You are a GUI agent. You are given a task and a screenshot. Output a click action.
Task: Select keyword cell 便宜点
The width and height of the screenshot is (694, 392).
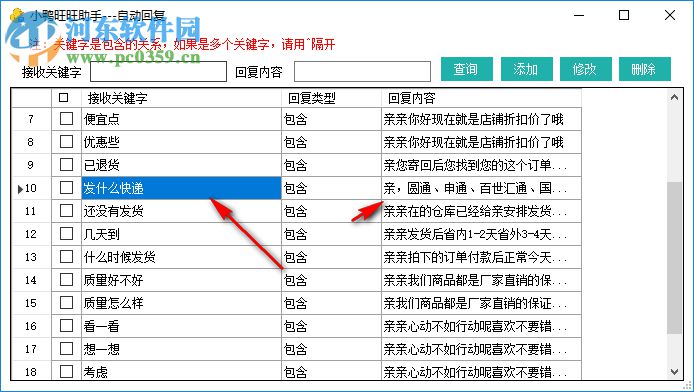coord(181,119)
